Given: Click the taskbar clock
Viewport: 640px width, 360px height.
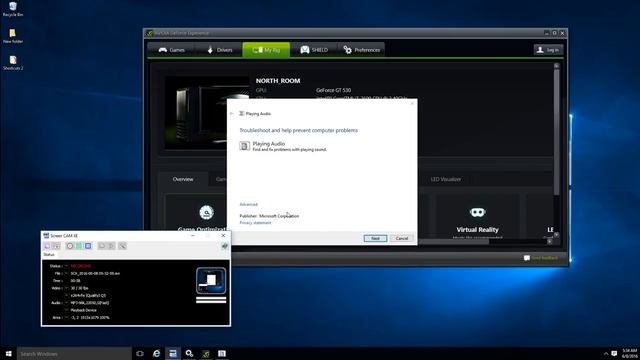Looking at the screenshot, I should 629,353.
